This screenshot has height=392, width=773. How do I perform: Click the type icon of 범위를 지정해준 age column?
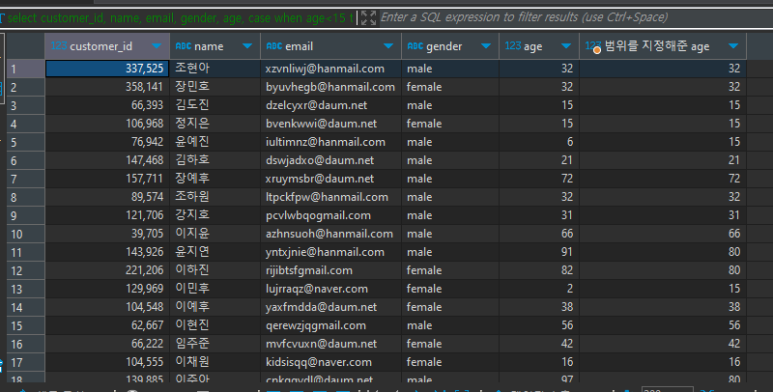(x=593, y=47)
